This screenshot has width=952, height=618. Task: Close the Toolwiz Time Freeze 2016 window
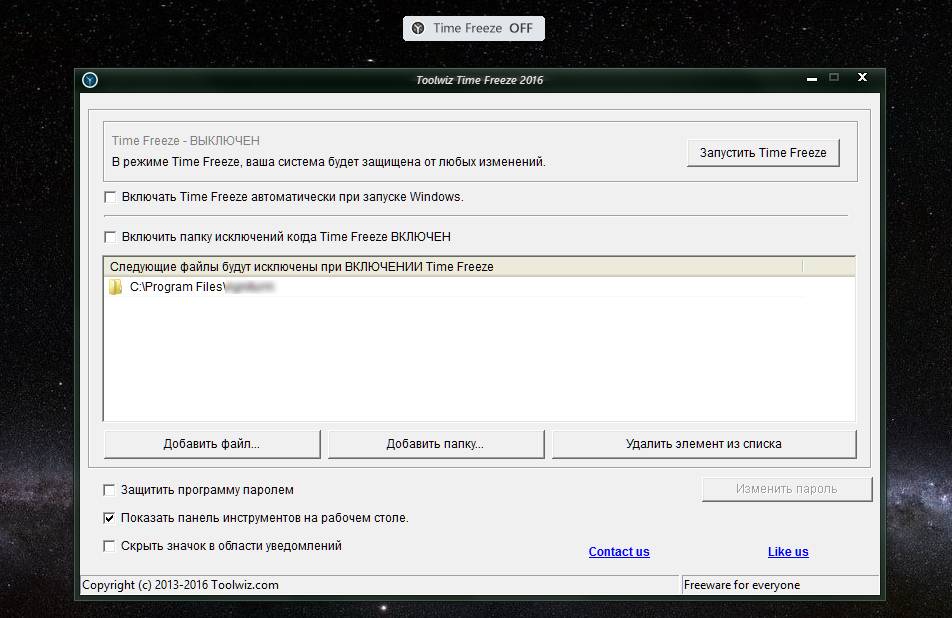click(862, 77)
